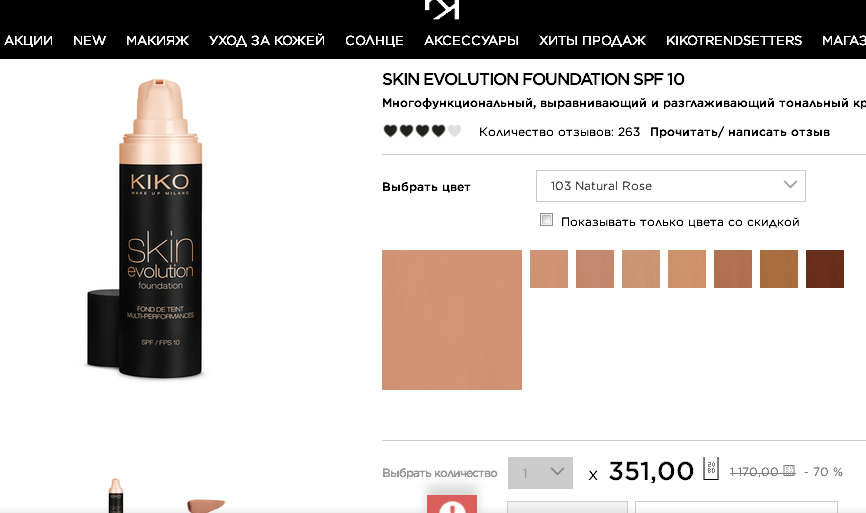This screenshot has width=866, height=513.
Task: Click the main KIKO foundation bottle image
Action: (x=147, y=229)
